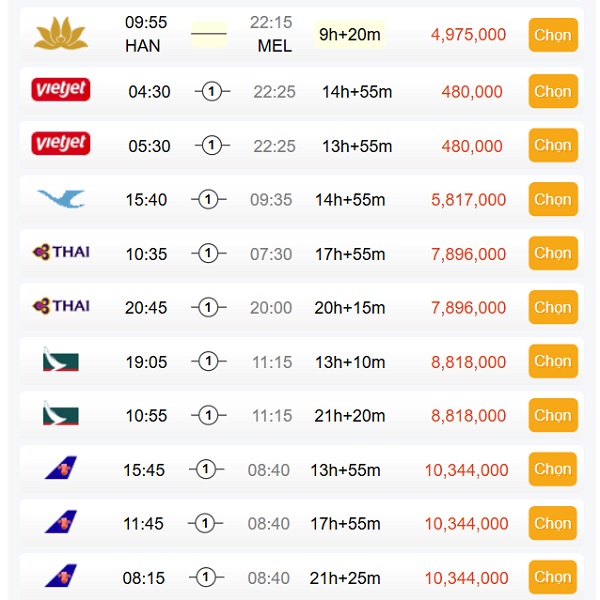Click the one-stop circle on 10:55 Cathay flight
Screen dimensions: 600x600
tap(209, 415)
